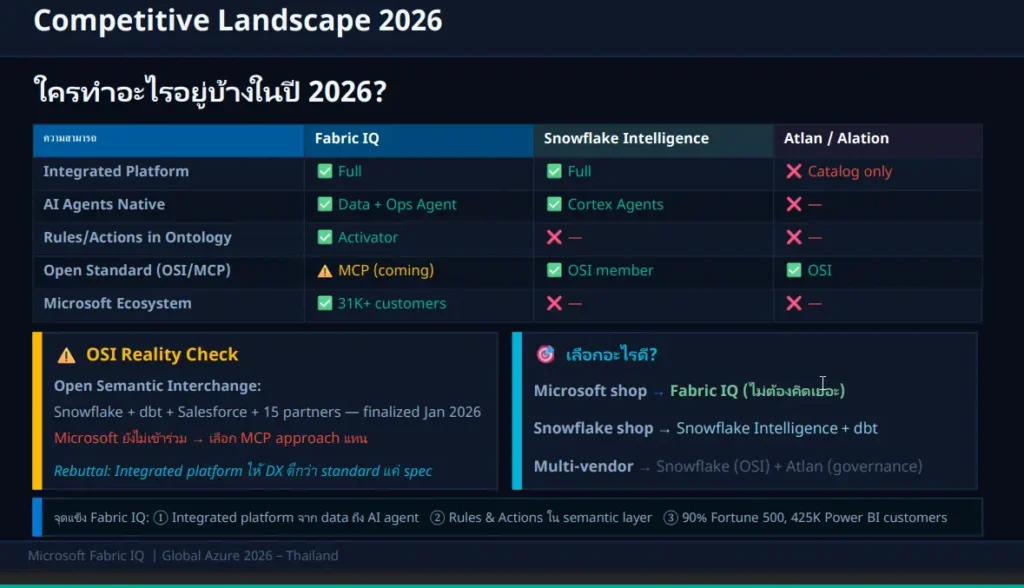This screenshot has width=1024, height=588.
Task: Click the target icon beside "เลือกอะไรดี?"
Action: coord(545,355)
